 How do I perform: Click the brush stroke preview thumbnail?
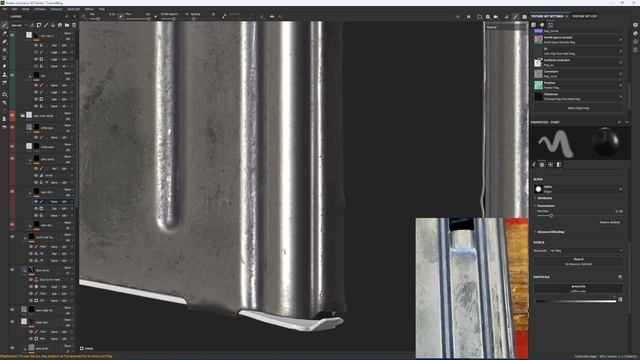(x=556, y=143)
